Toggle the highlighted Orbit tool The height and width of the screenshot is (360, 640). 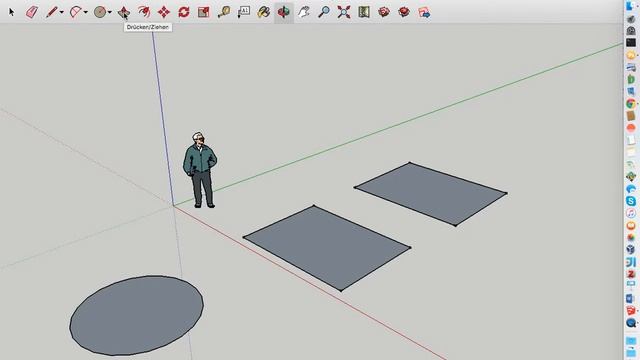pos(284,12)
